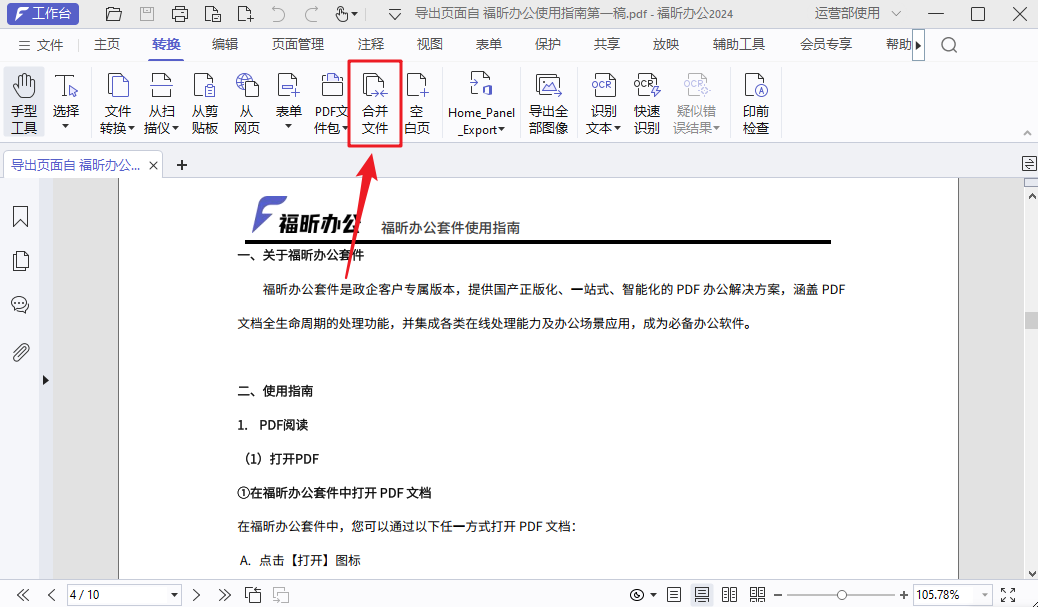Open customize quick access toolbar dropdown

pyautogui.click(x=395, y=14)
